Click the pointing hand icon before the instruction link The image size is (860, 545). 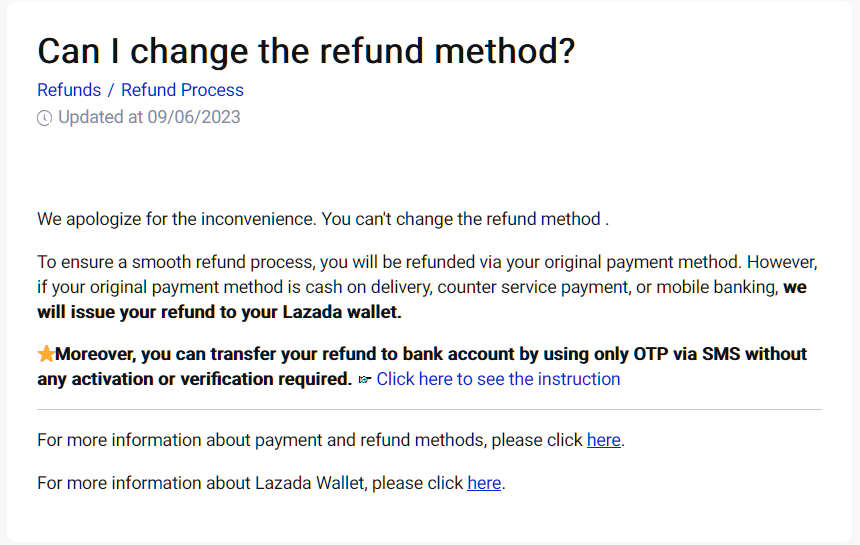pos(365,379)
